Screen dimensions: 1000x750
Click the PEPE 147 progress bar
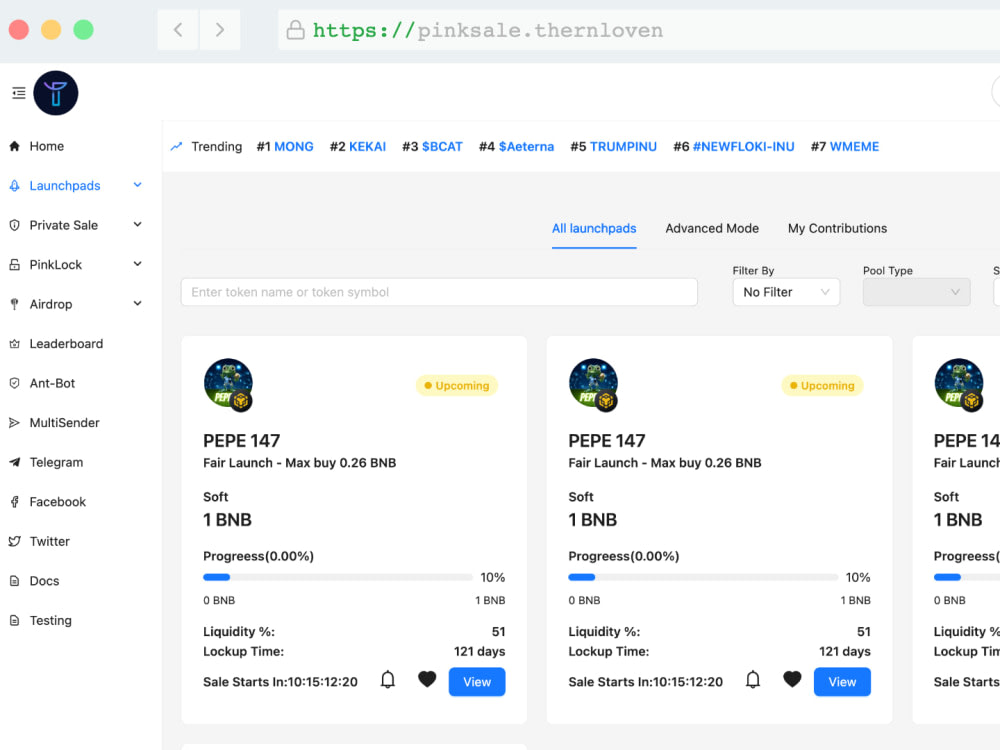338,577
